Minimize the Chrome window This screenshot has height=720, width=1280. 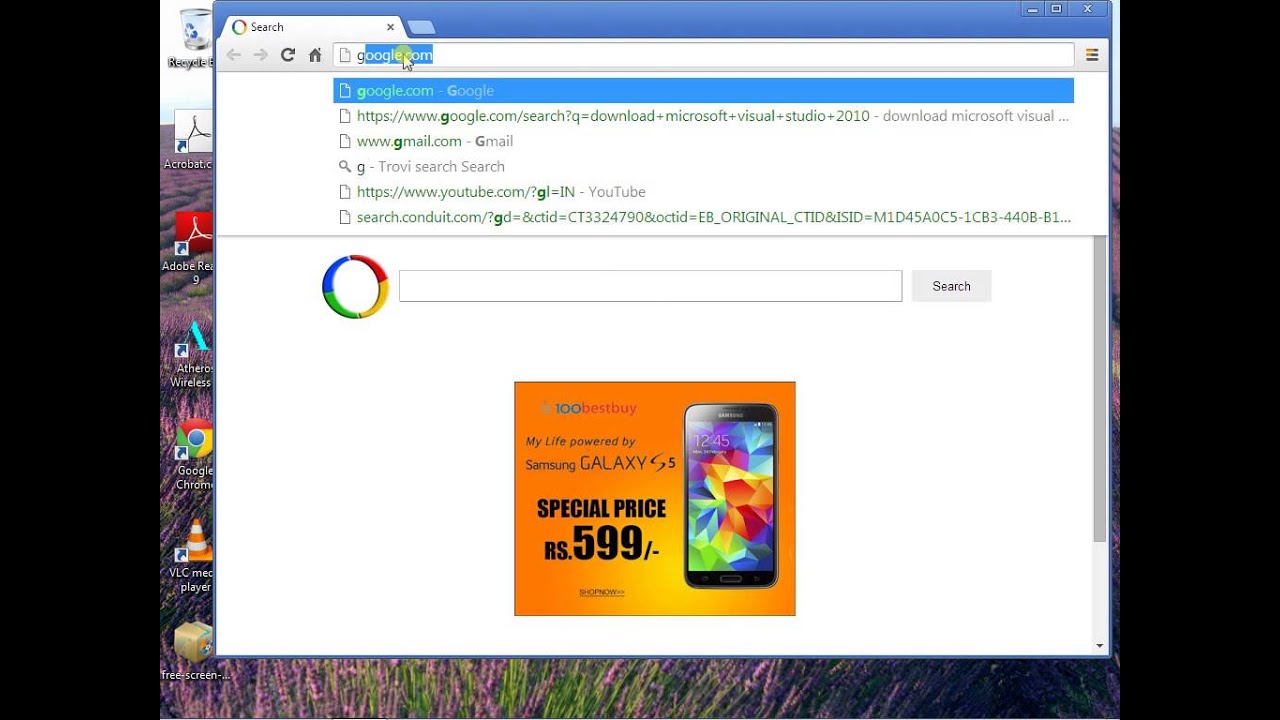pyautogui.click(x=1032, y=9)
